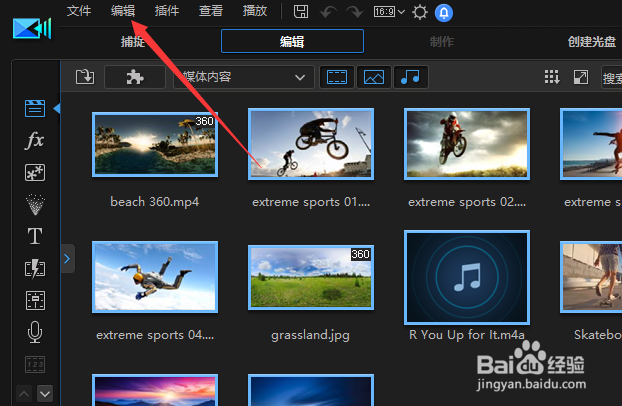
Task: Click the redo arrow icon
Action: (354, 12)
